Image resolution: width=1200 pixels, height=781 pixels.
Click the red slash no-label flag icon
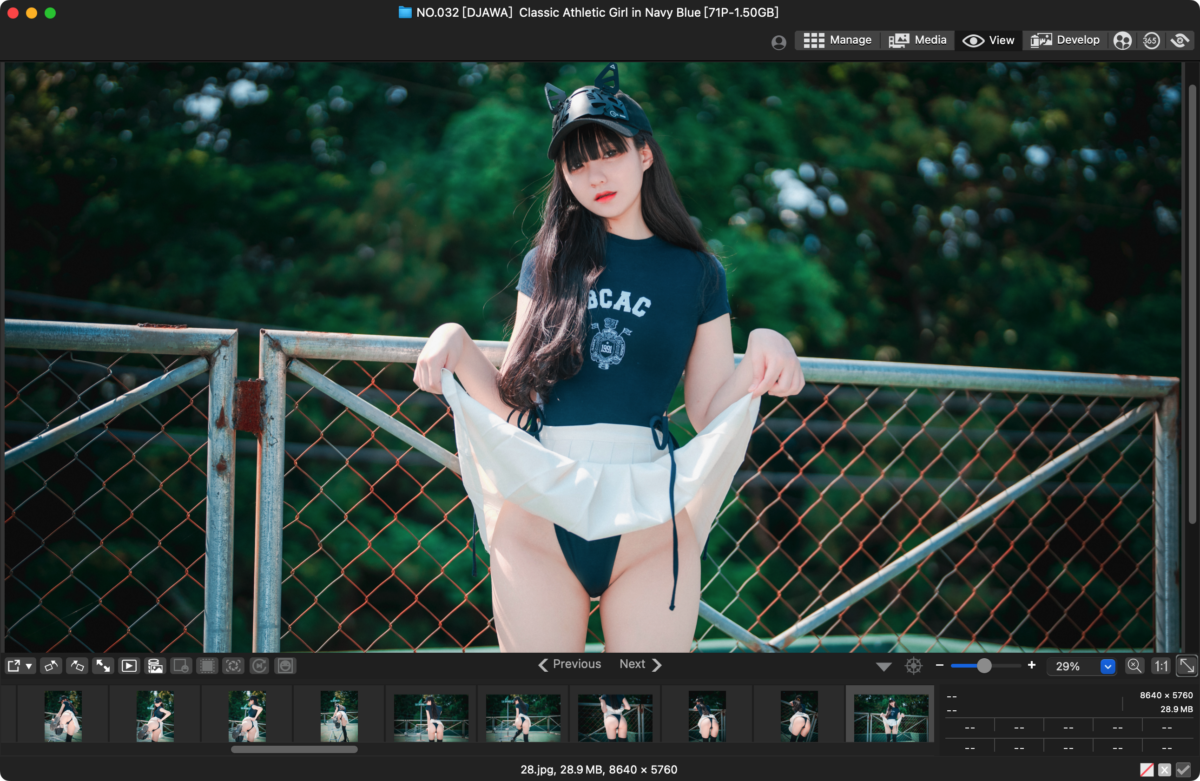point(1147,769)
